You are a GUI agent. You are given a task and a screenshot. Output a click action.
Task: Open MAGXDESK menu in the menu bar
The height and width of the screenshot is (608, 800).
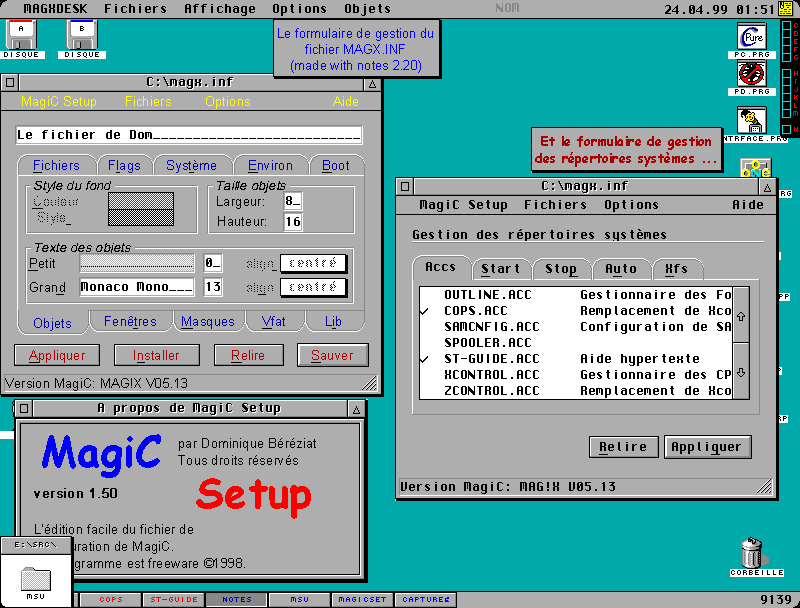[55, 9]
